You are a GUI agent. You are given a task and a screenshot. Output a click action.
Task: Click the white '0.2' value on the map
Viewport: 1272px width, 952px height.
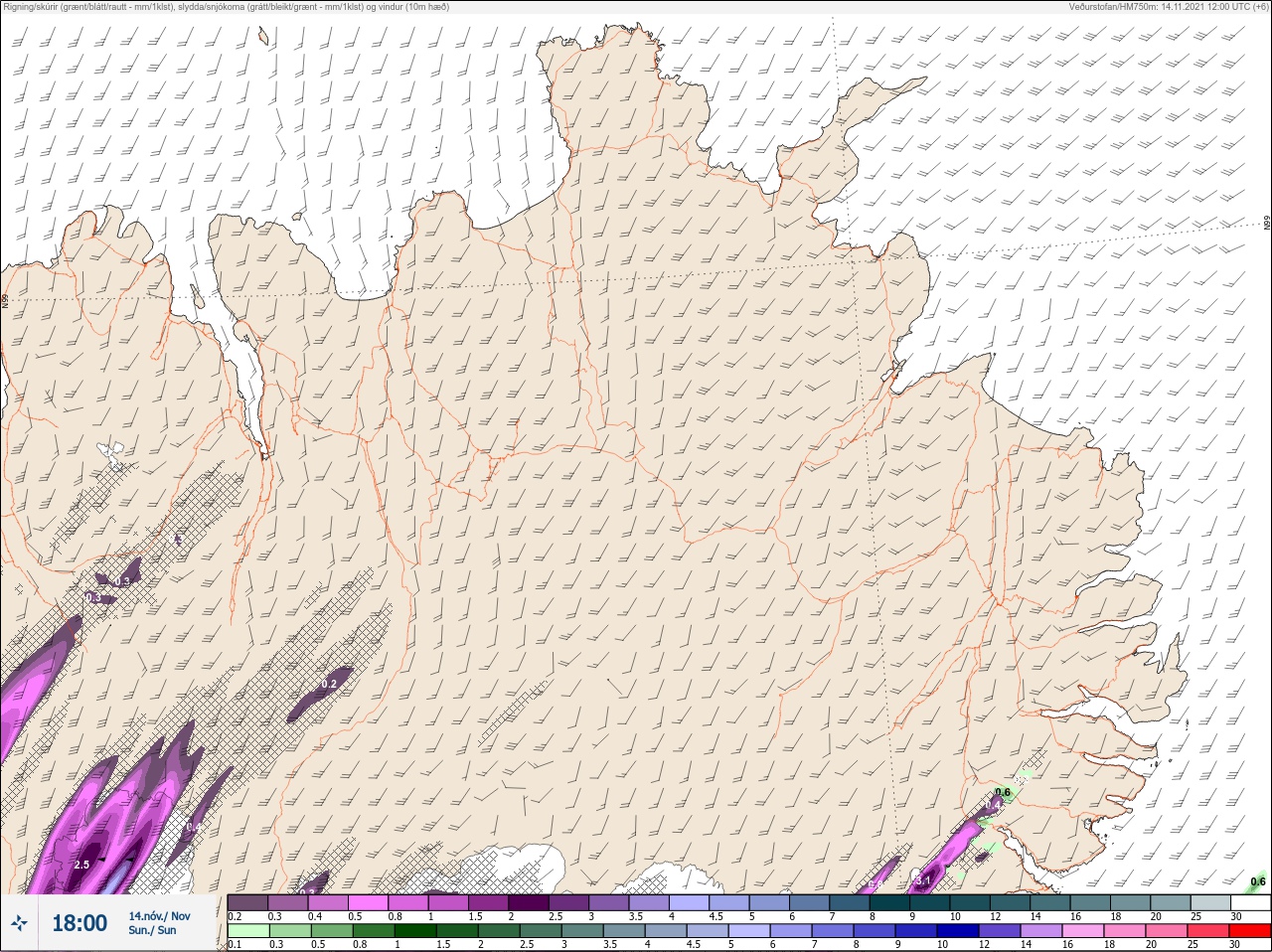330,684
